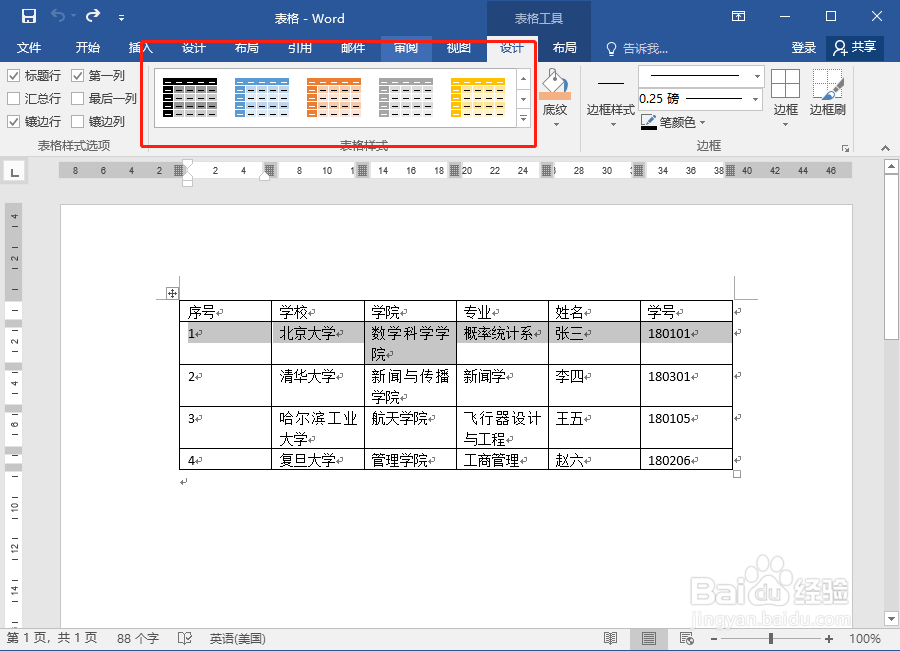
Task: Click the zoom out minus button
Action: coord(714,639)
